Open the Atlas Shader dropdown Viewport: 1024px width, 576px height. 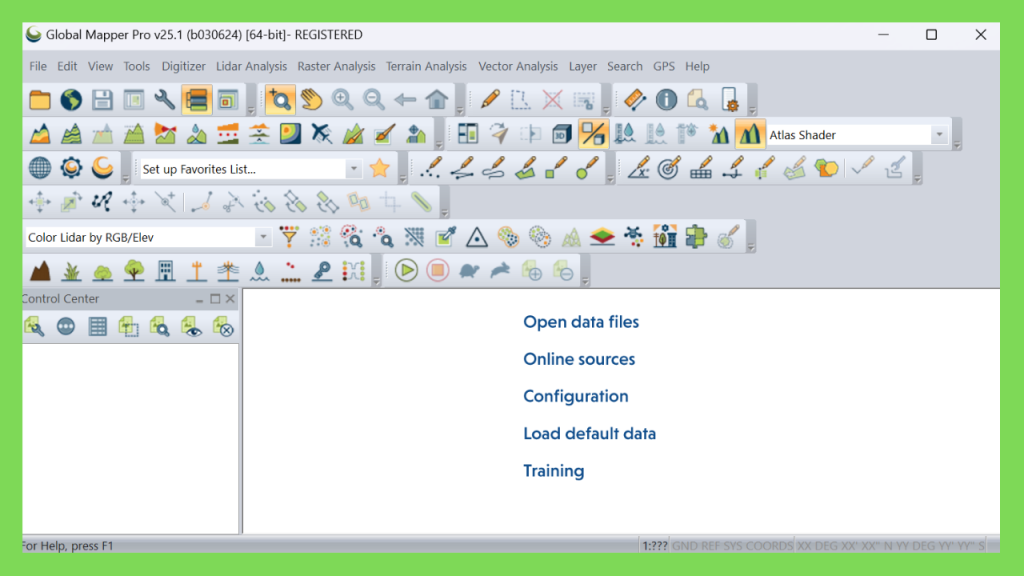point(939,135)
